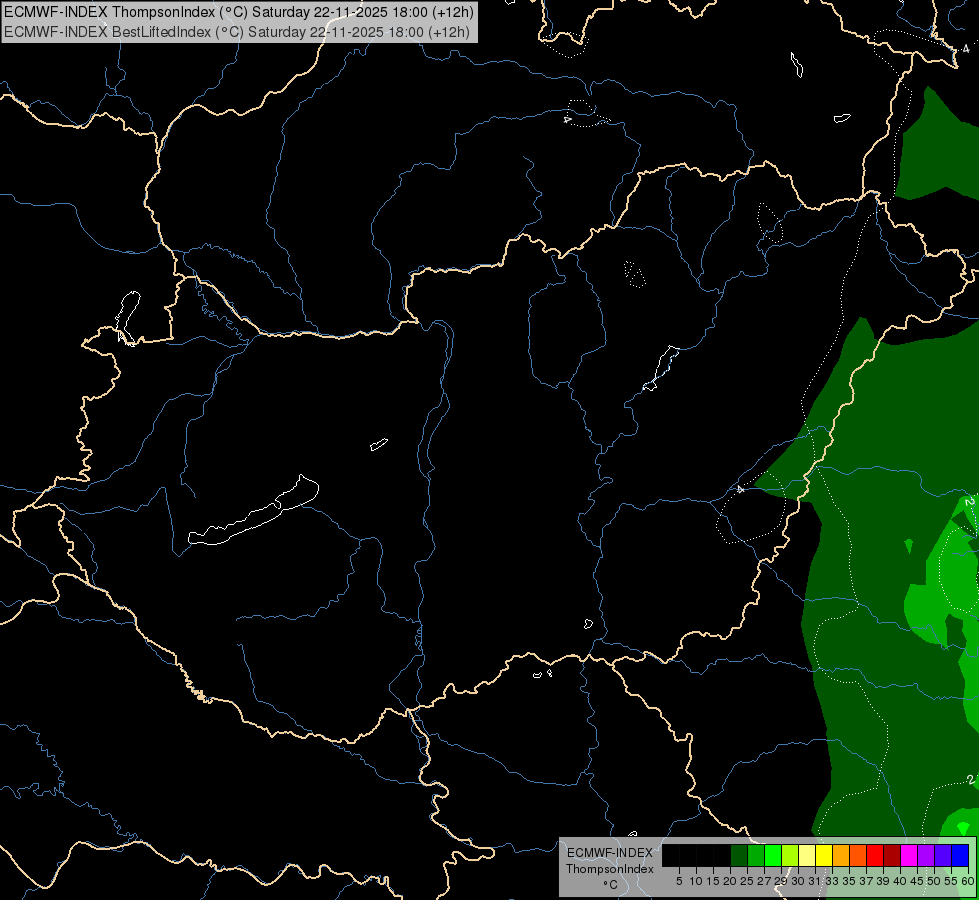
Task: Select the pale yellow 30-31 legend swatch
Action: [807, 855]
